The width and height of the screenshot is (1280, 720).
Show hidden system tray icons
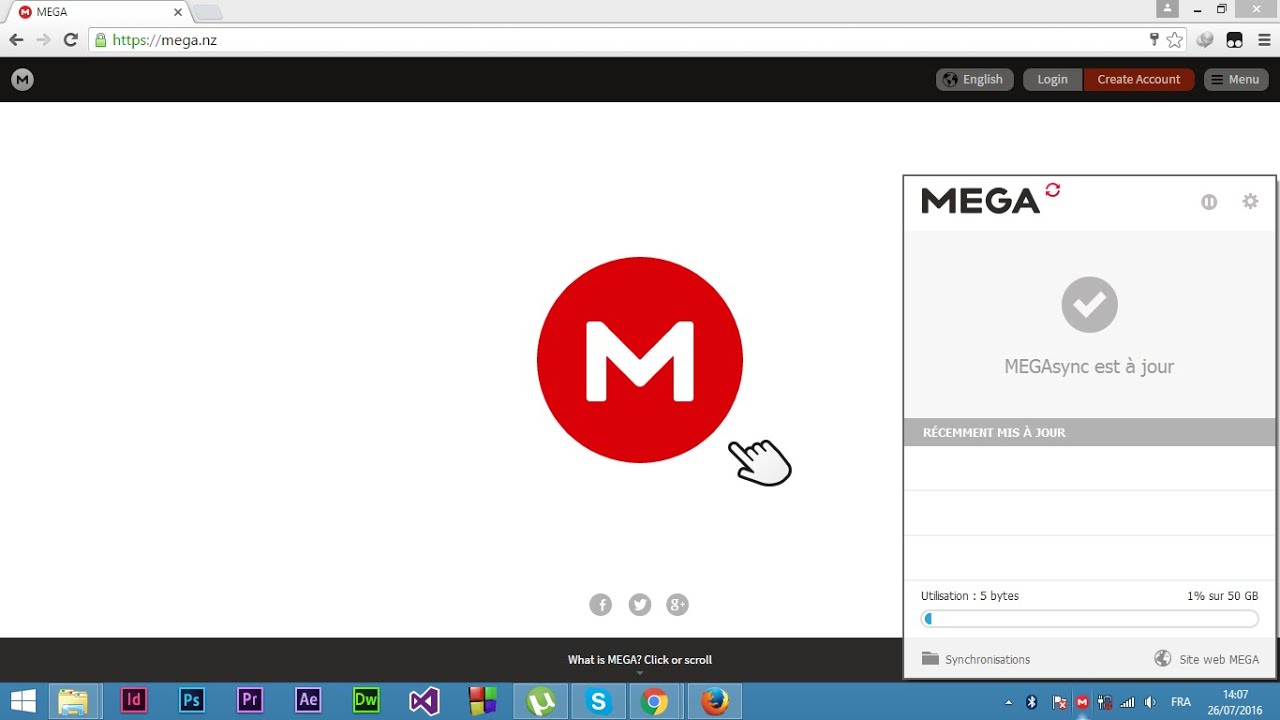click(1008, 702)
